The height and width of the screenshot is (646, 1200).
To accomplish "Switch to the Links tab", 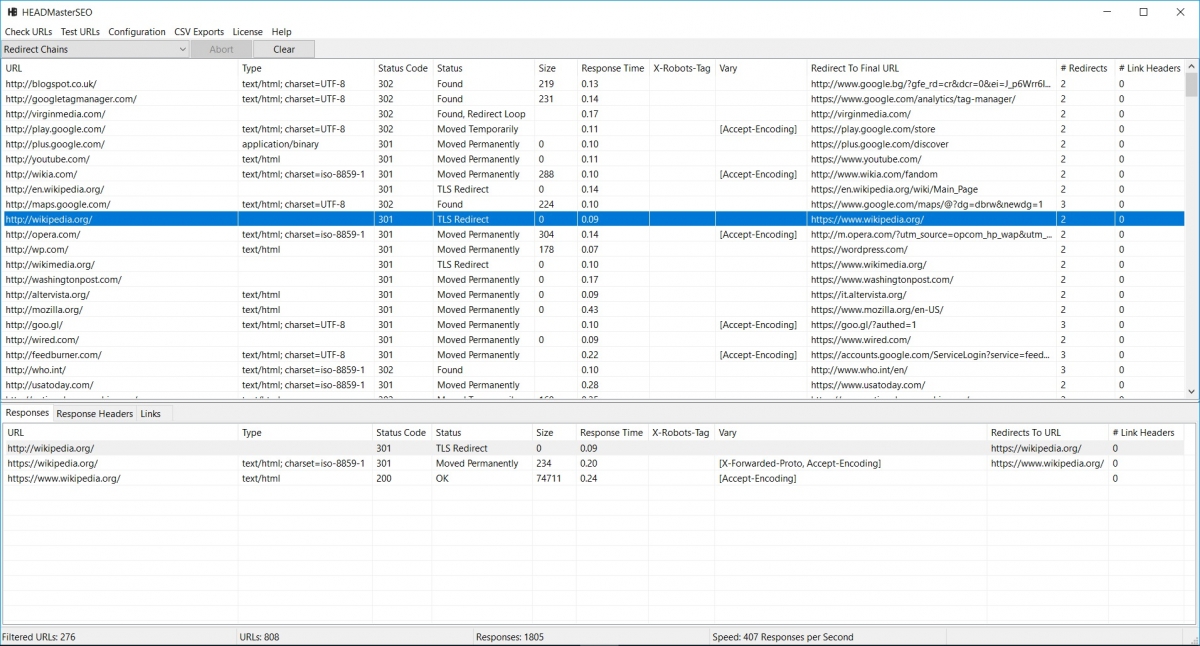I will click(150, 414).
